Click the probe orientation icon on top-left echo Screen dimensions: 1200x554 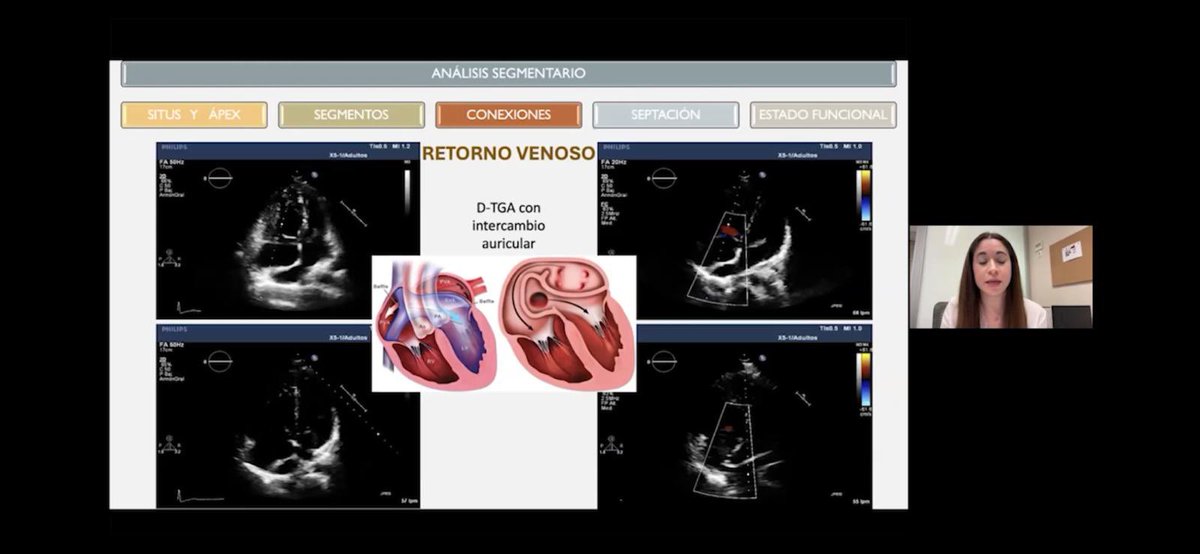click(218, 178)
